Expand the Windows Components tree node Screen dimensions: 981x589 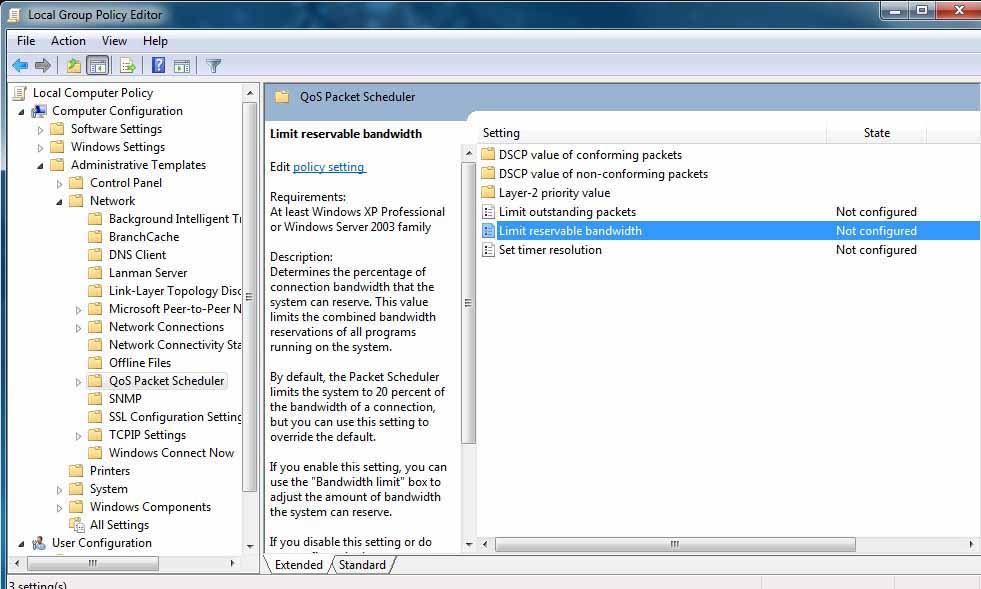(x=60, y=508)
